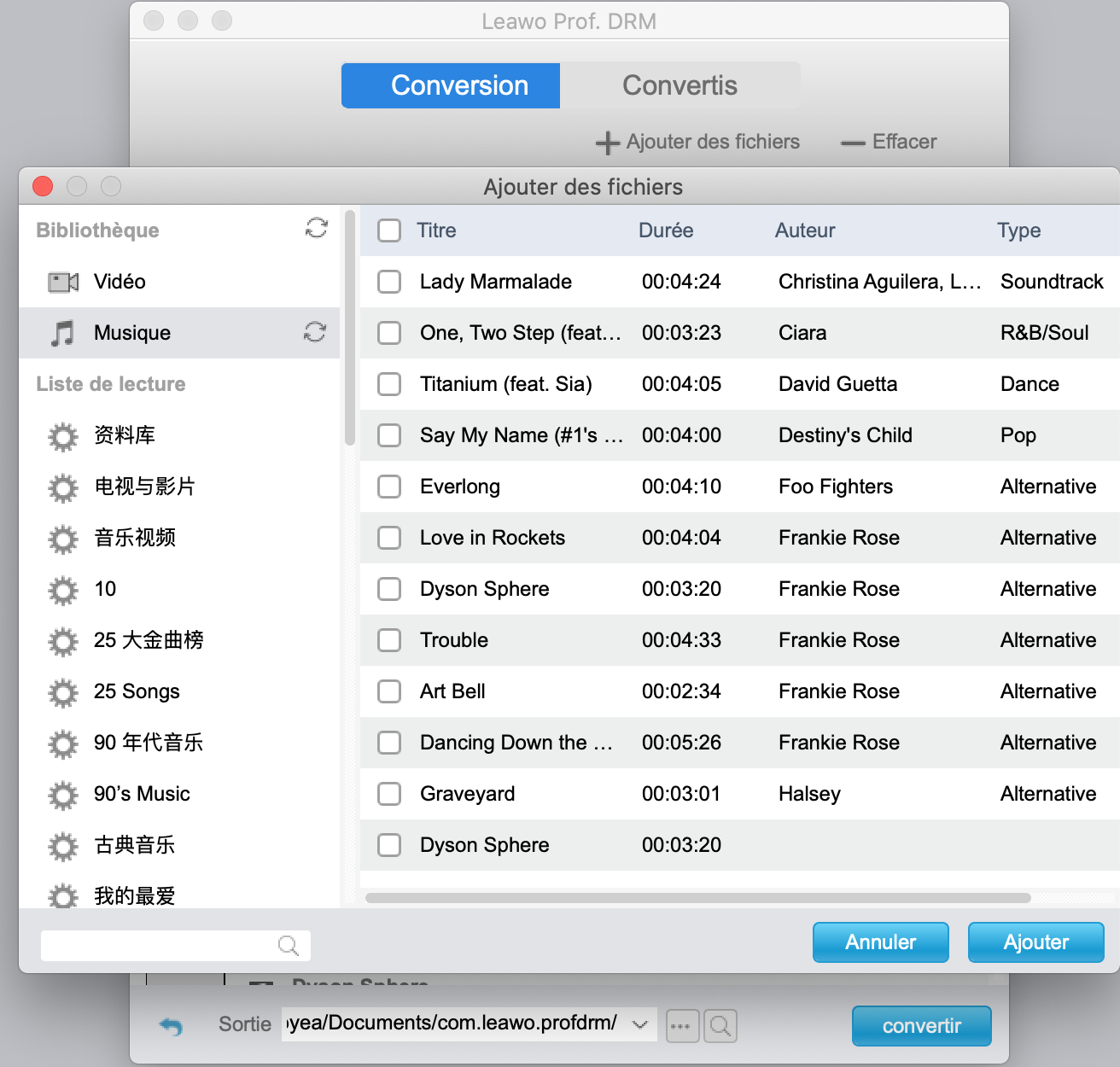The image size is (1120, 1067).
Task: Sort the list by Auteur column header
Action: pyautogui.click(x=804, y=230)
